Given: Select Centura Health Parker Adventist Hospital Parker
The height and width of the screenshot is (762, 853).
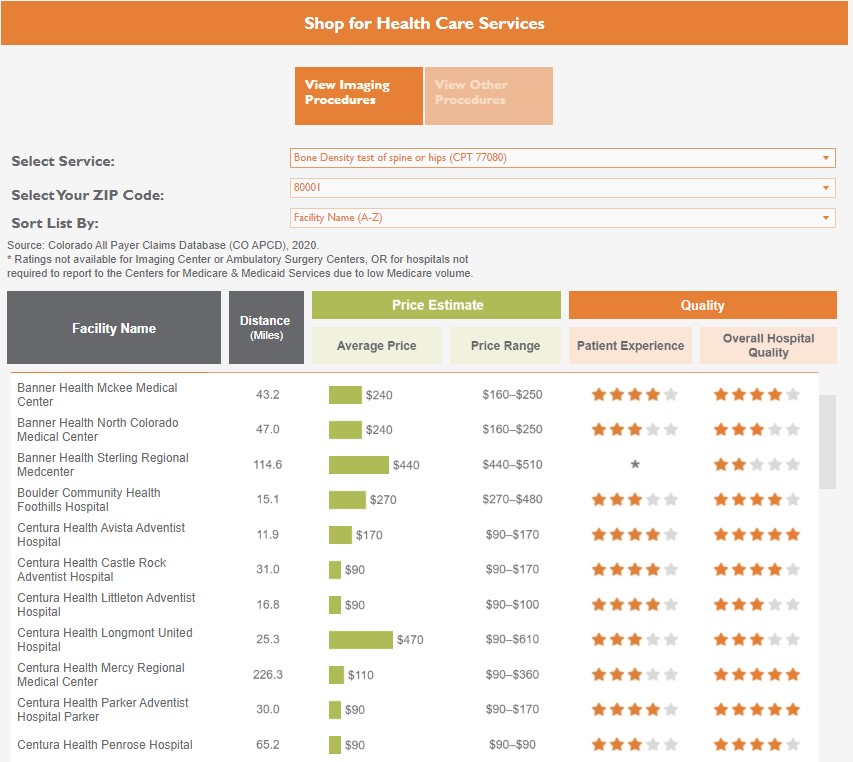Looking at the screenshot, I should tap(103, 709).
